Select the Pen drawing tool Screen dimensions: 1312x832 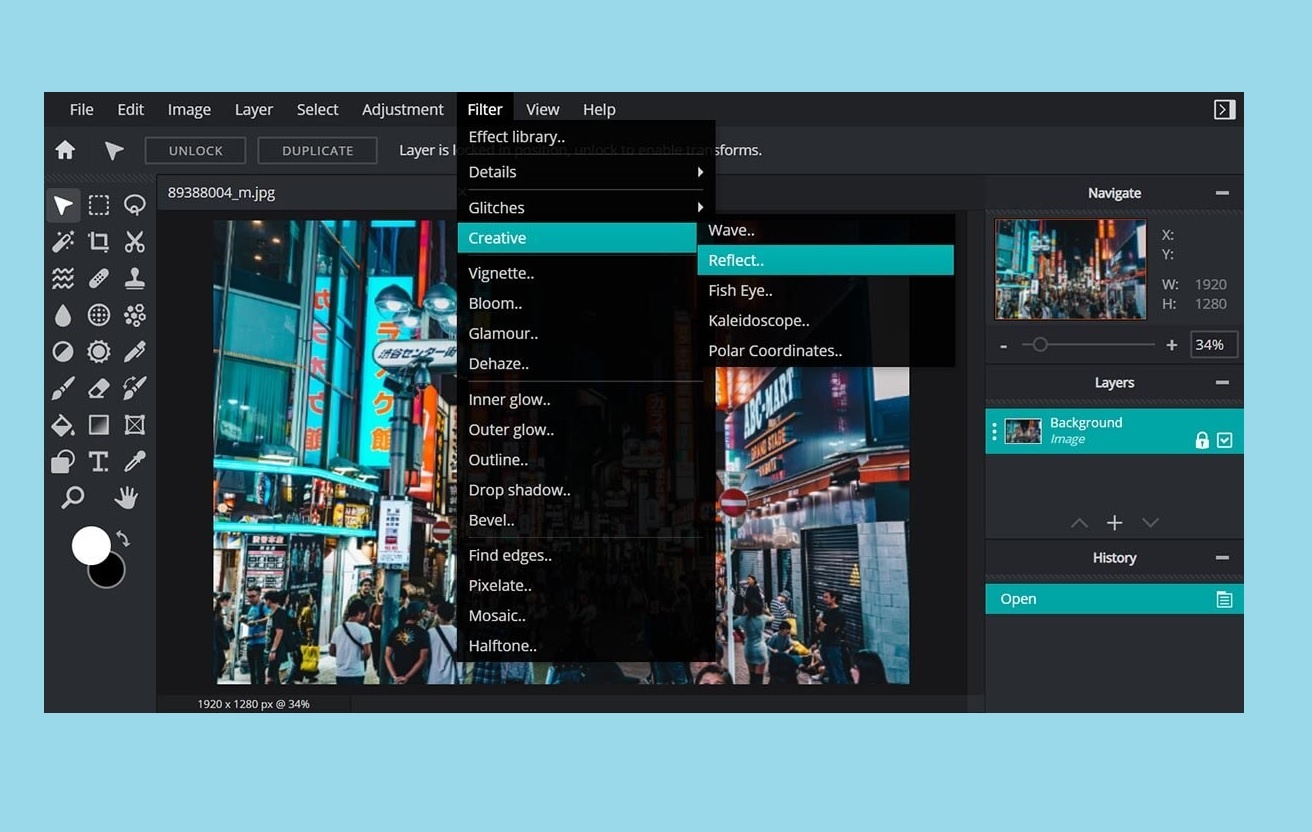[135, 352]
